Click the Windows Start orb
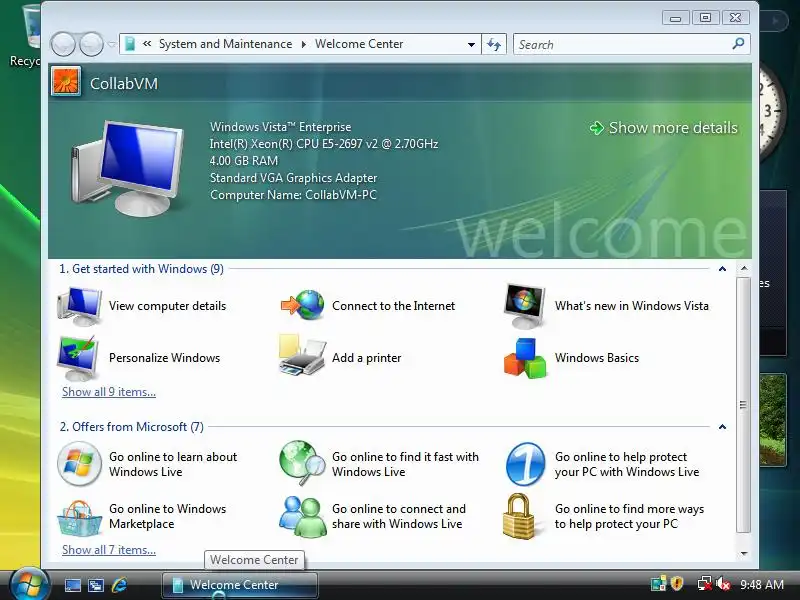Viewport: 800px width, 600px height. pos(29,585)
